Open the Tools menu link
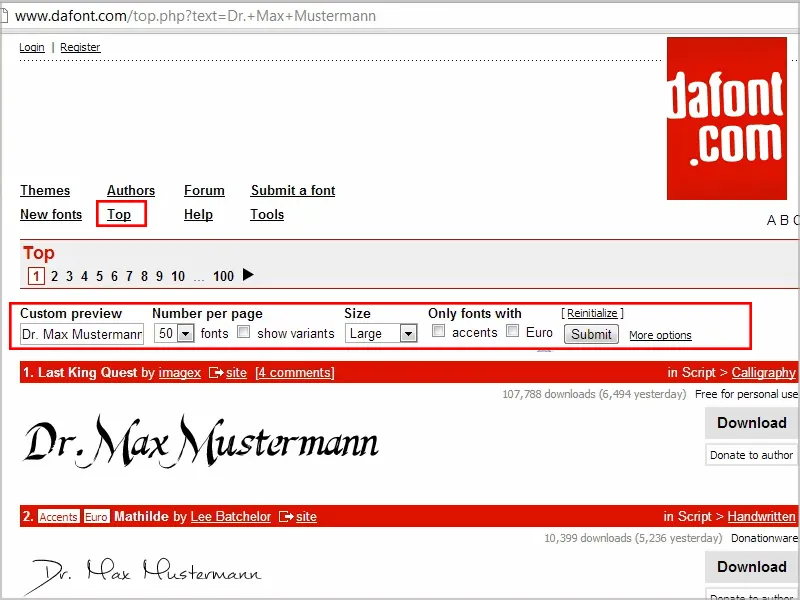Viewport: 800px width, 600px height. pyautogui.click(x=267, y=214)
